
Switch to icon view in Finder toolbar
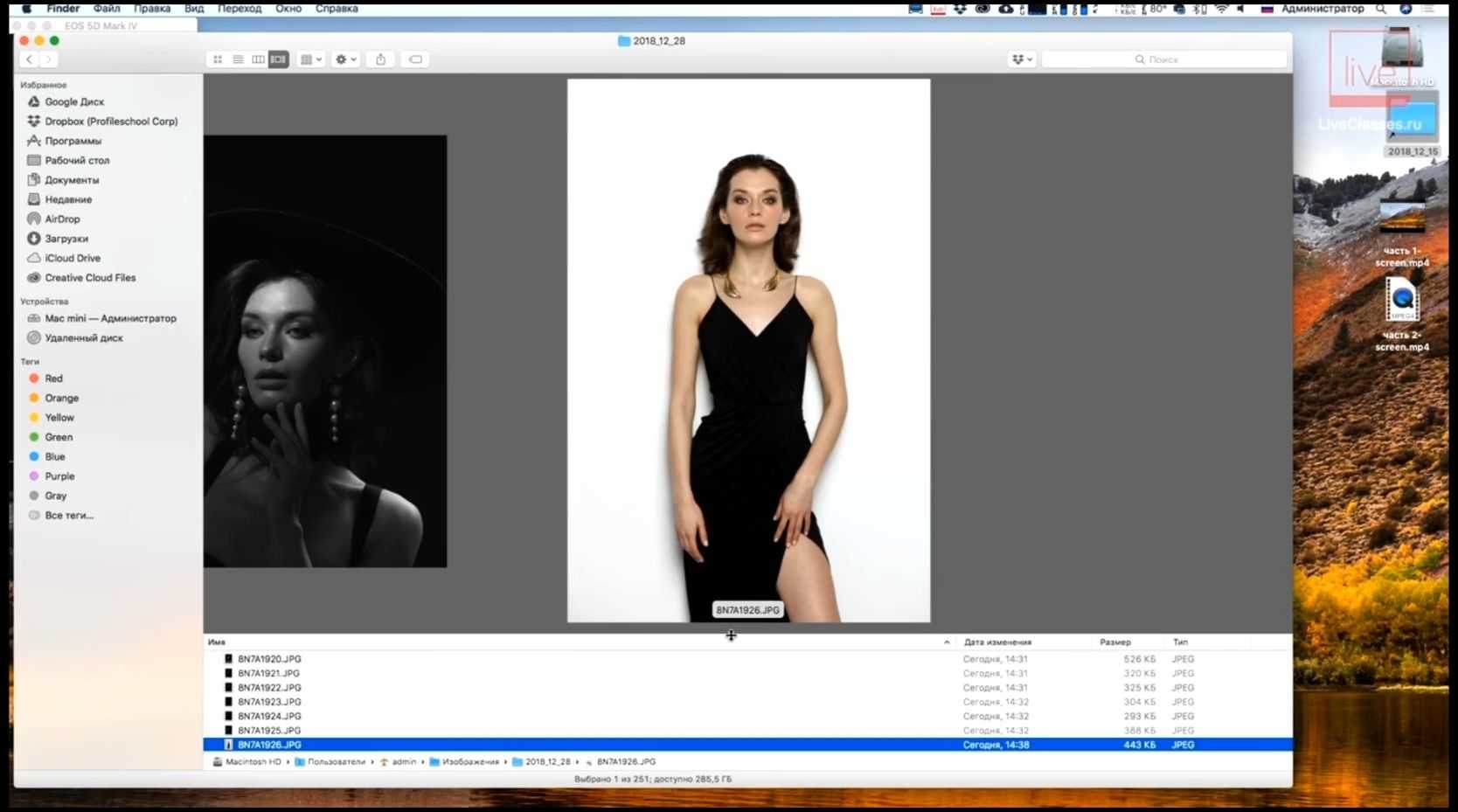218,59
